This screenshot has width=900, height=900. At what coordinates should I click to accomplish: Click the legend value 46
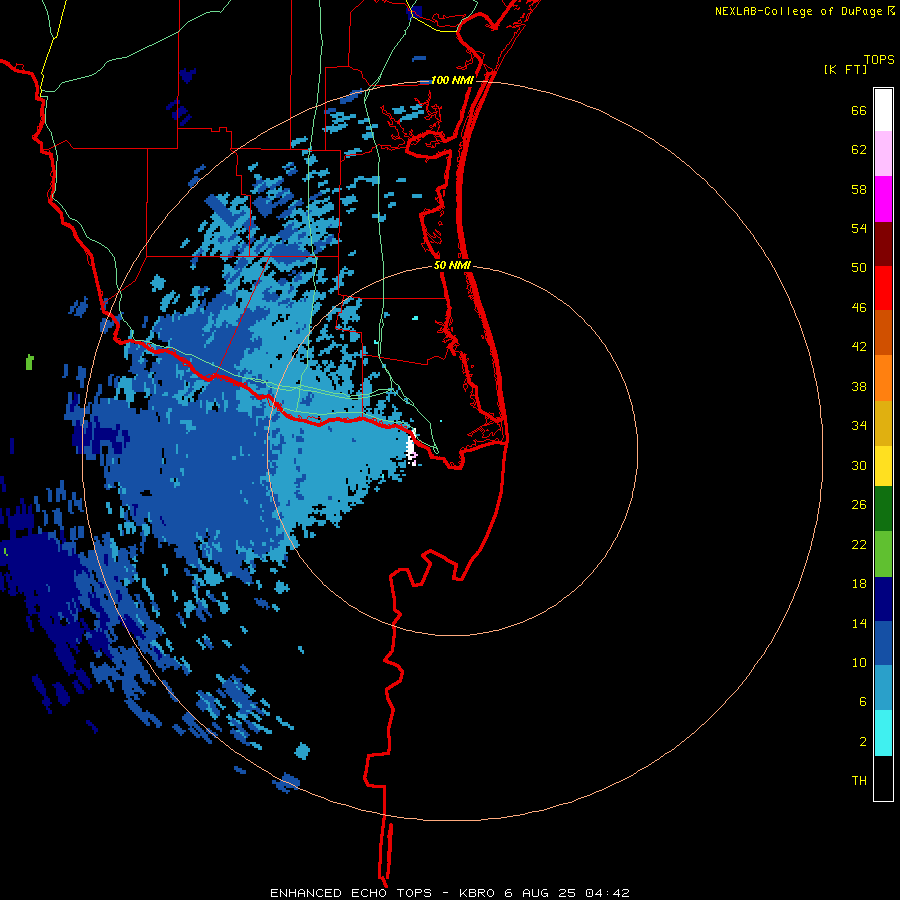[859, 308]
